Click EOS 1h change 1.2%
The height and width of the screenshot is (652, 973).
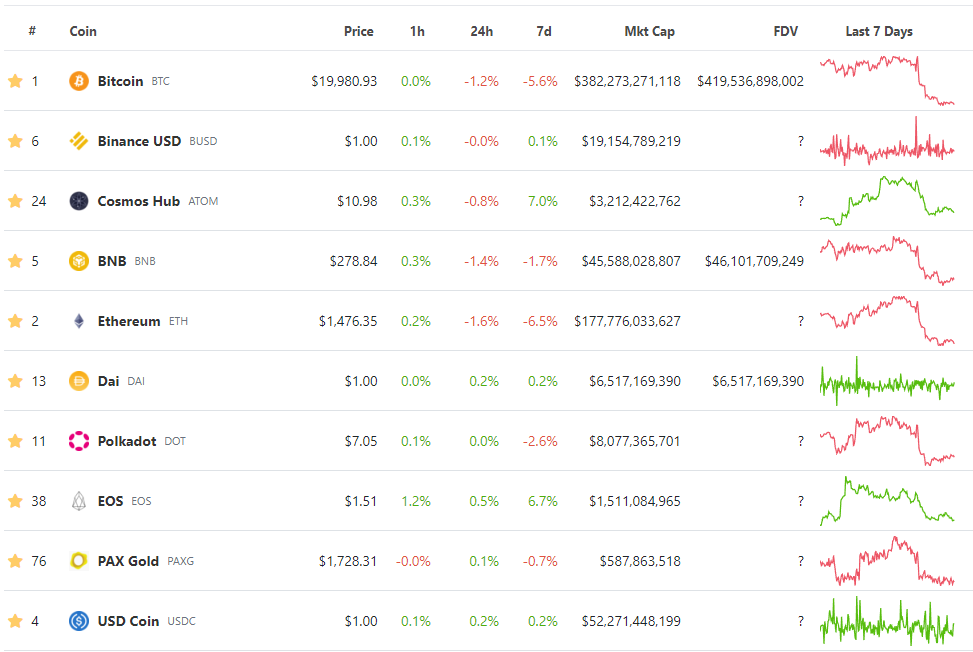click(x=416, y=501)
